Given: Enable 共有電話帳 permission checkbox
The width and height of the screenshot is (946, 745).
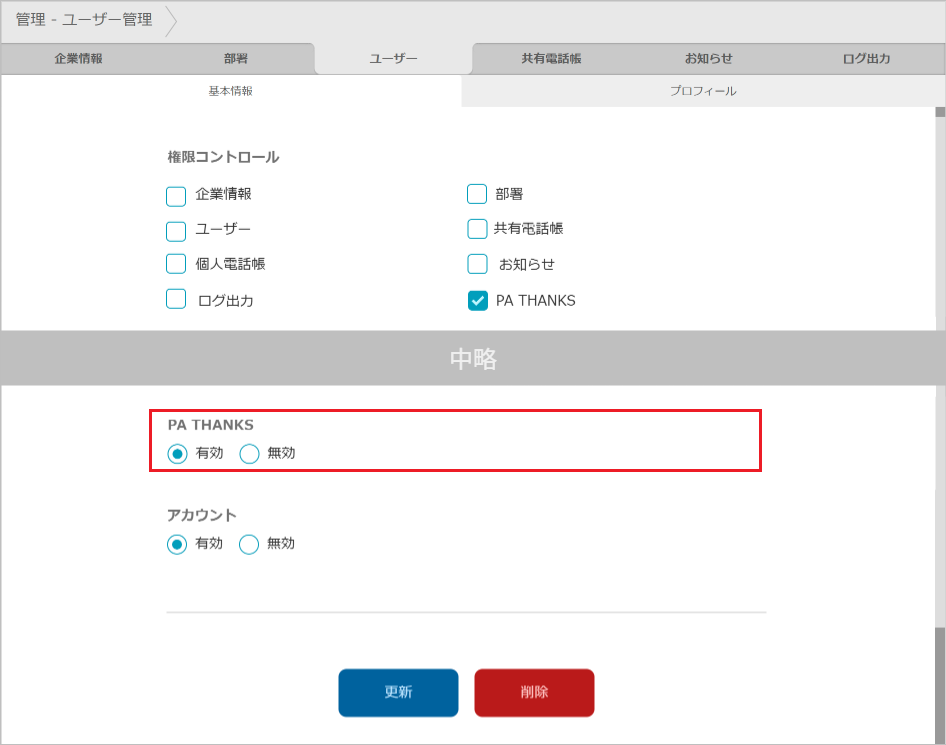Looking at the screenshot, I should tap(477, 229).
